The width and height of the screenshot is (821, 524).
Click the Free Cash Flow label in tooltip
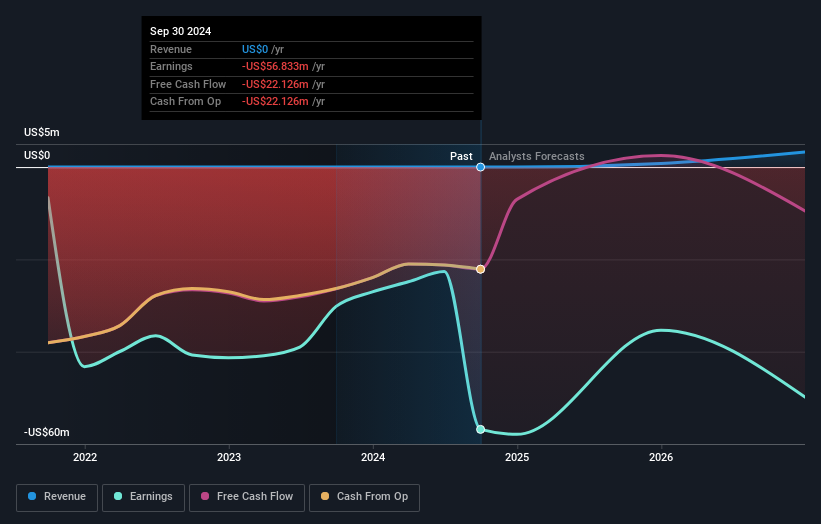point(188,84)
